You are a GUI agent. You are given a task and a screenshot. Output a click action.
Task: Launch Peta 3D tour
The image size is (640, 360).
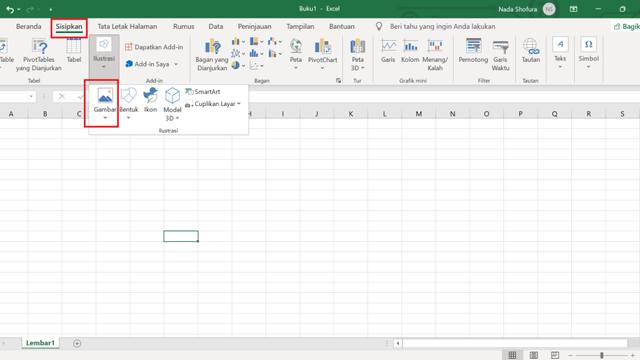(358, 55)
